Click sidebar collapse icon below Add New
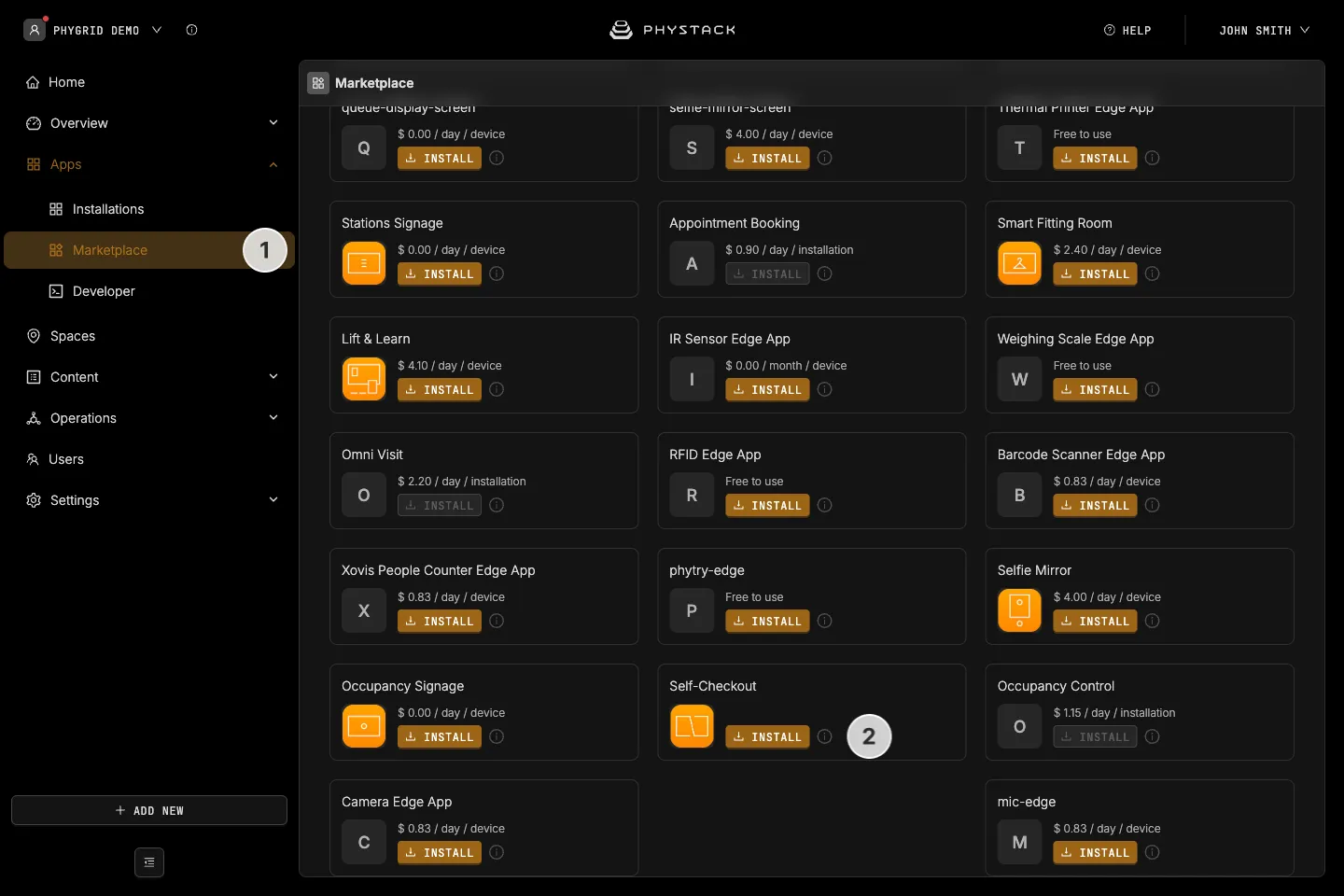The height and width of the screenshot is (896, 1344). click(149, 862)
